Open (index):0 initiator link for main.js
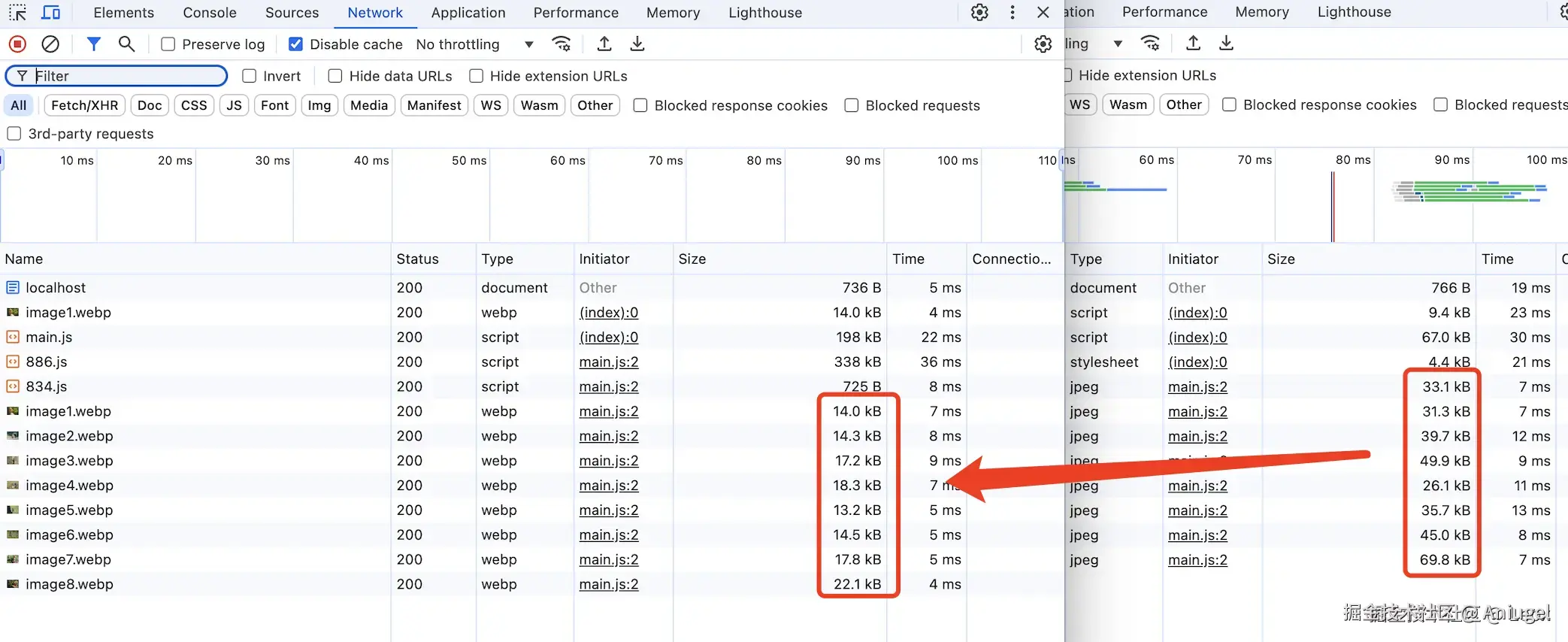This screenshot has height=642, width=1568. pyautogui.click(x=609, y=337)
